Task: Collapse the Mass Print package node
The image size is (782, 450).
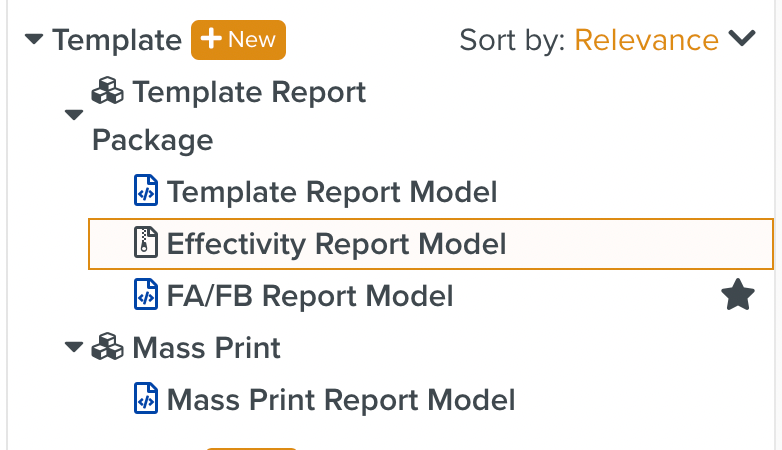Action: tap(74, 348)
